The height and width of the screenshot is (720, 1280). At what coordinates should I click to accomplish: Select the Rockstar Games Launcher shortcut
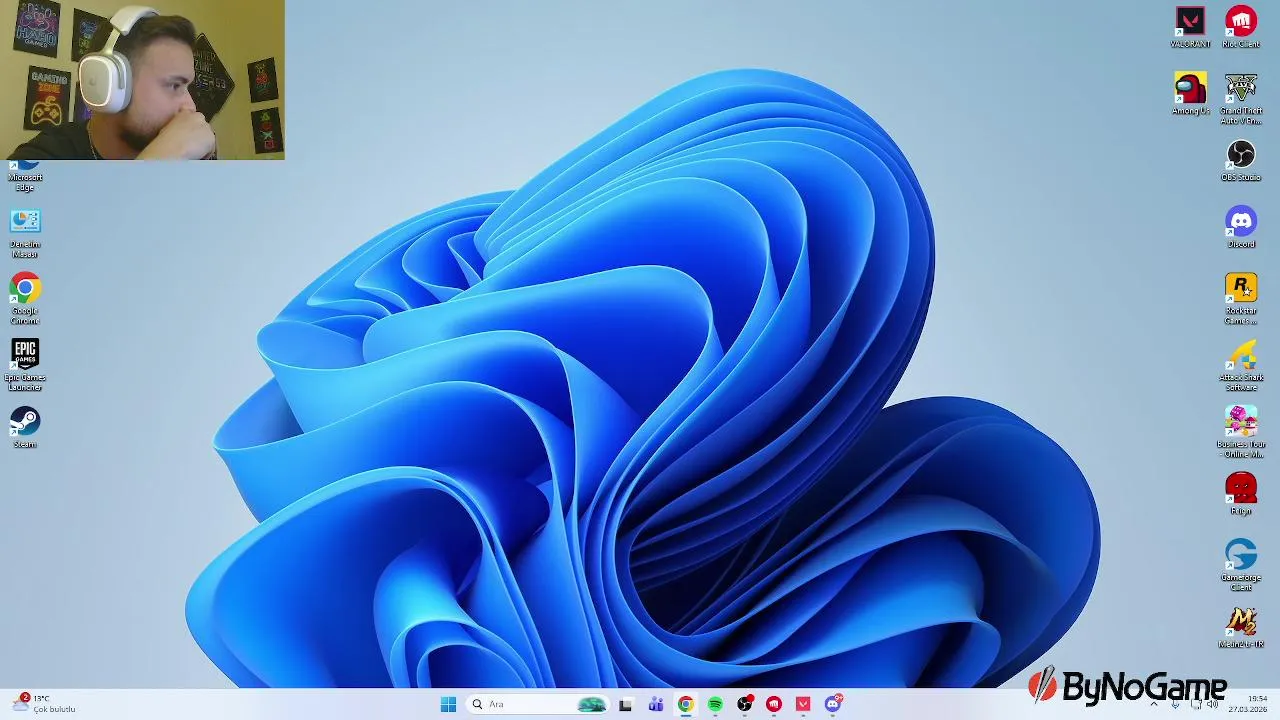pyautogui.click(x=1241, y=299)
